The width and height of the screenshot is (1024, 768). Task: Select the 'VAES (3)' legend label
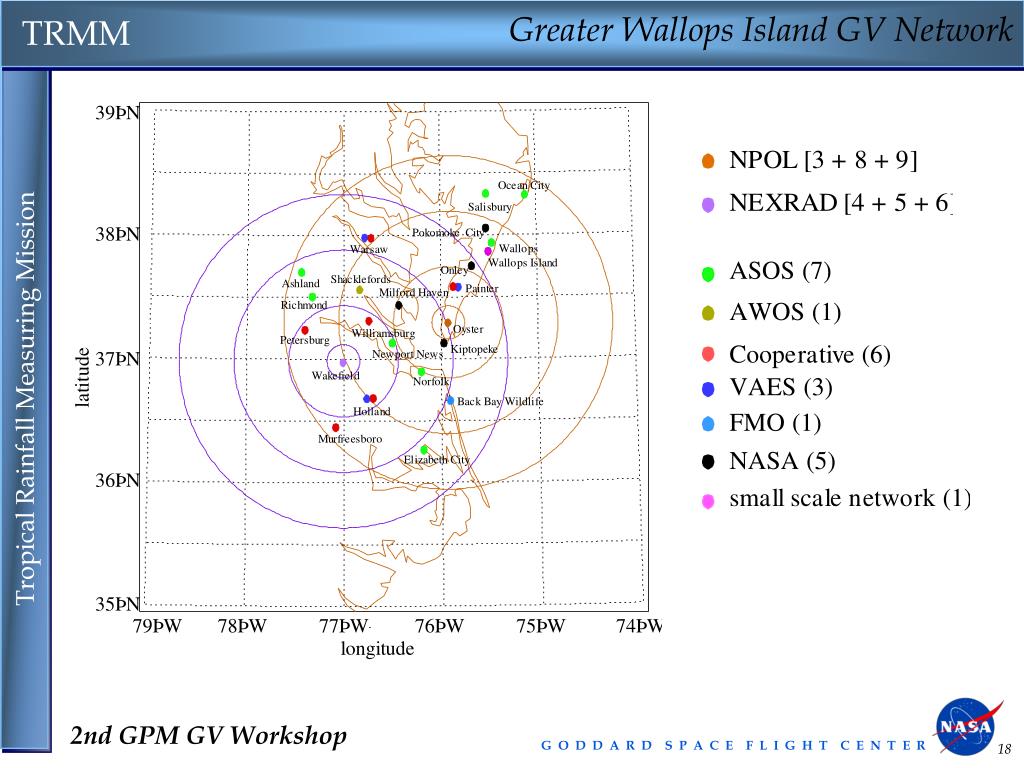pyautogui.click(x=780, y=388)
